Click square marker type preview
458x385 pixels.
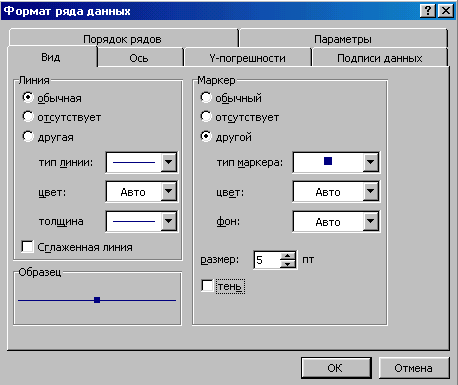point(328,162)
